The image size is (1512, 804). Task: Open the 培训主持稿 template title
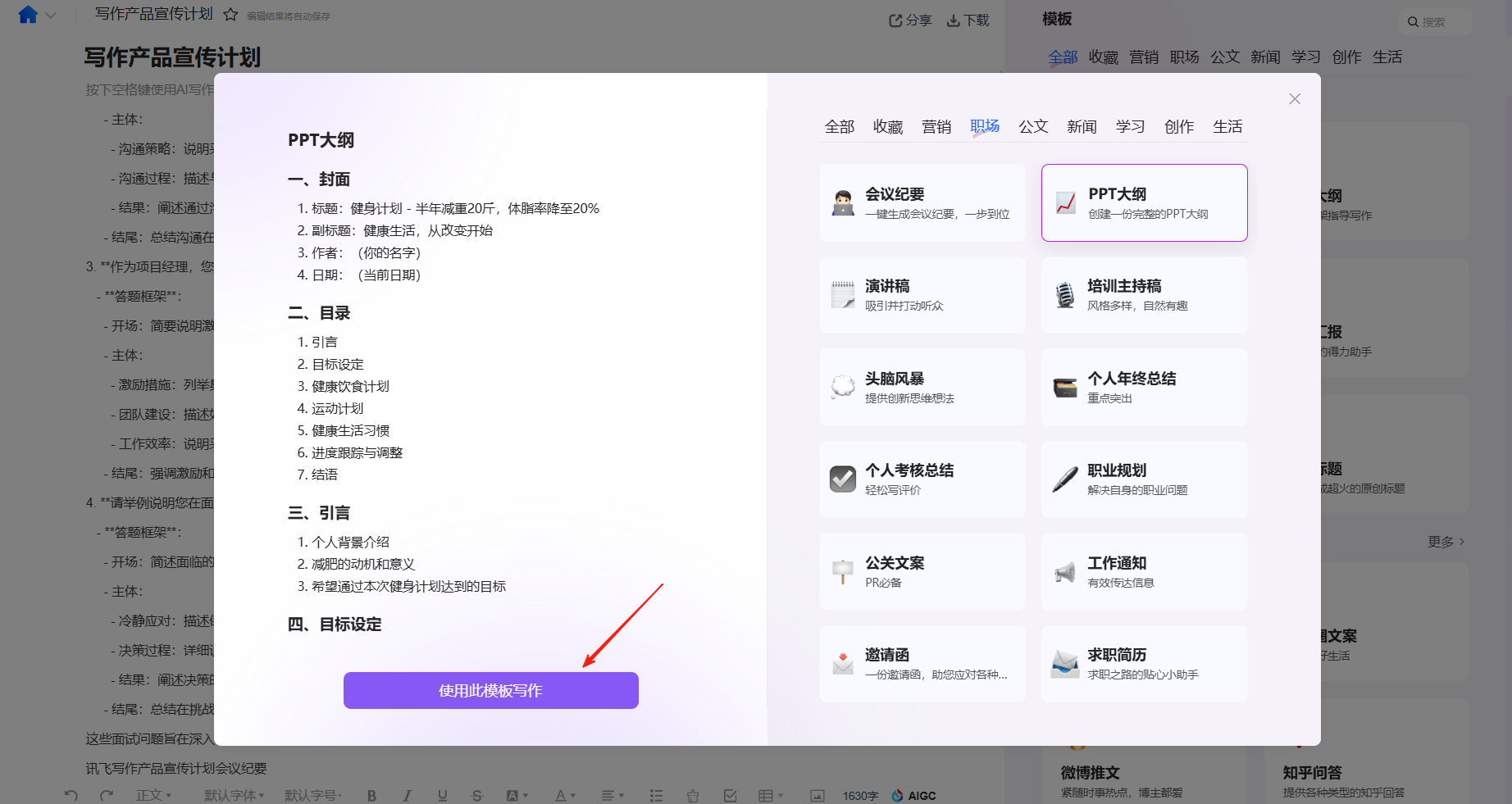click(x=1124, y=286)
